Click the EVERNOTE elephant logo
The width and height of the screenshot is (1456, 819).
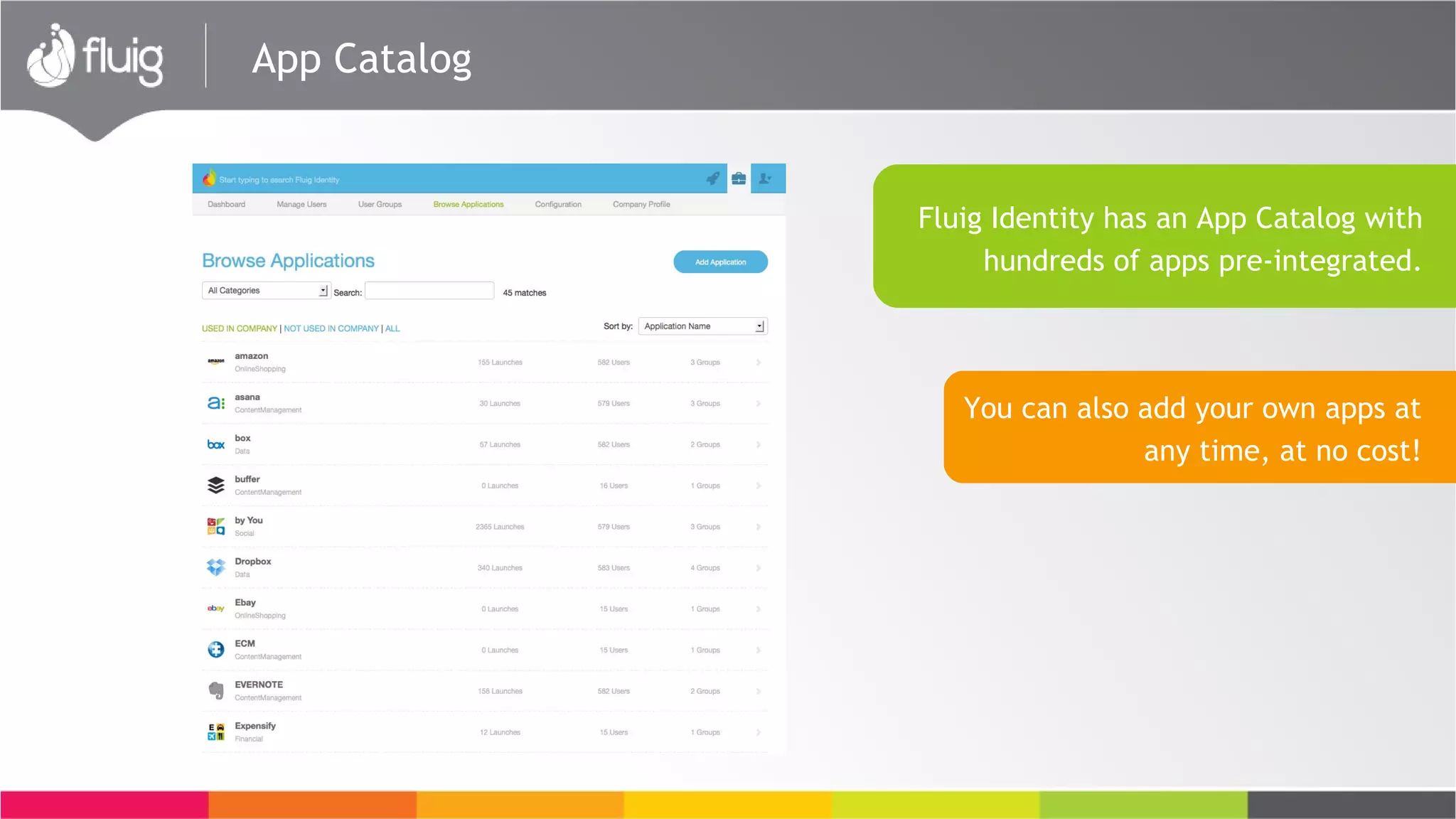(216, 690)
